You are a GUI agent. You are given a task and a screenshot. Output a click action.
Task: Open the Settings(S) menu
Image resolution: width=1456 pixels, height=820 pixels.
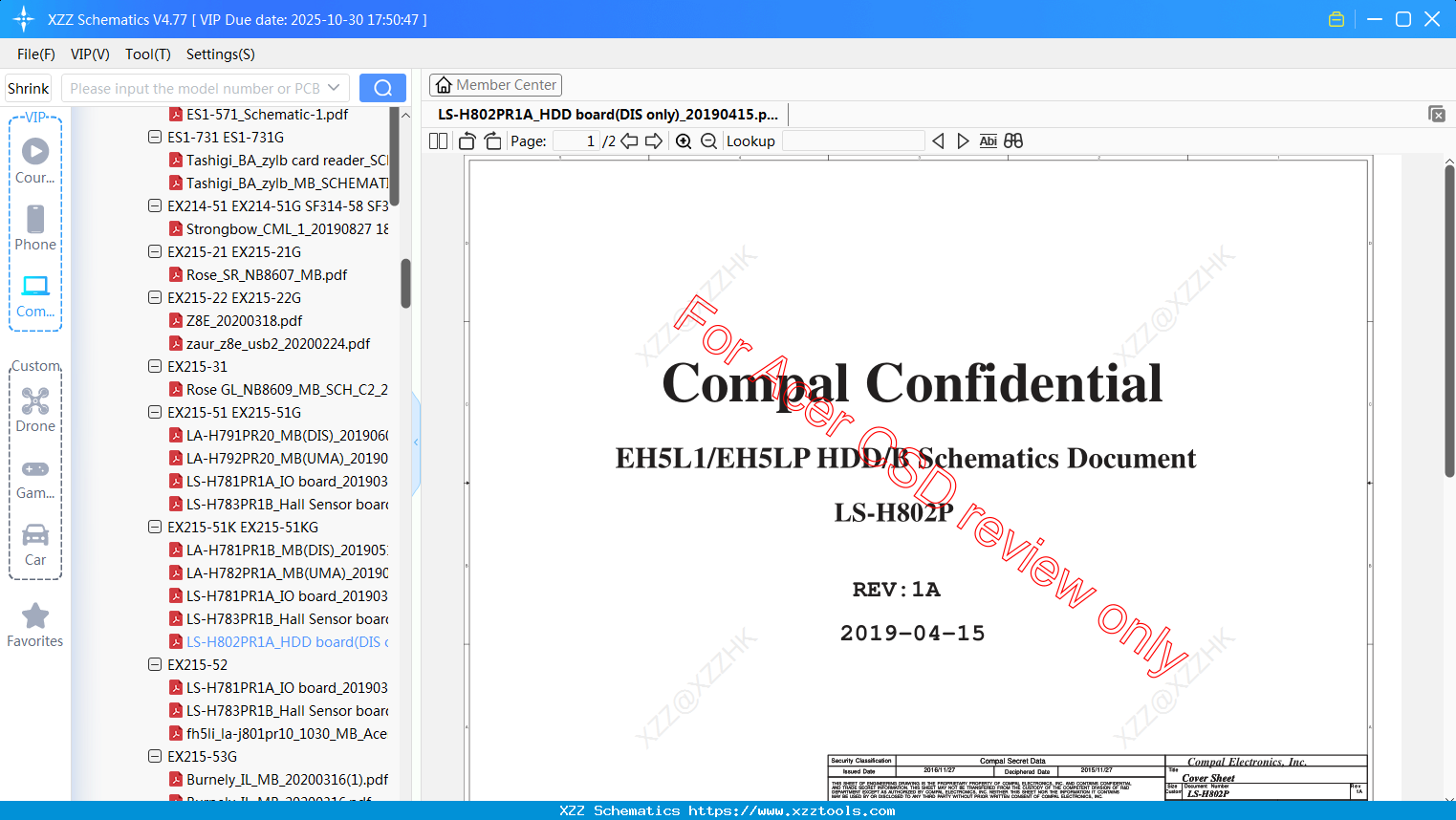point(221,54)
